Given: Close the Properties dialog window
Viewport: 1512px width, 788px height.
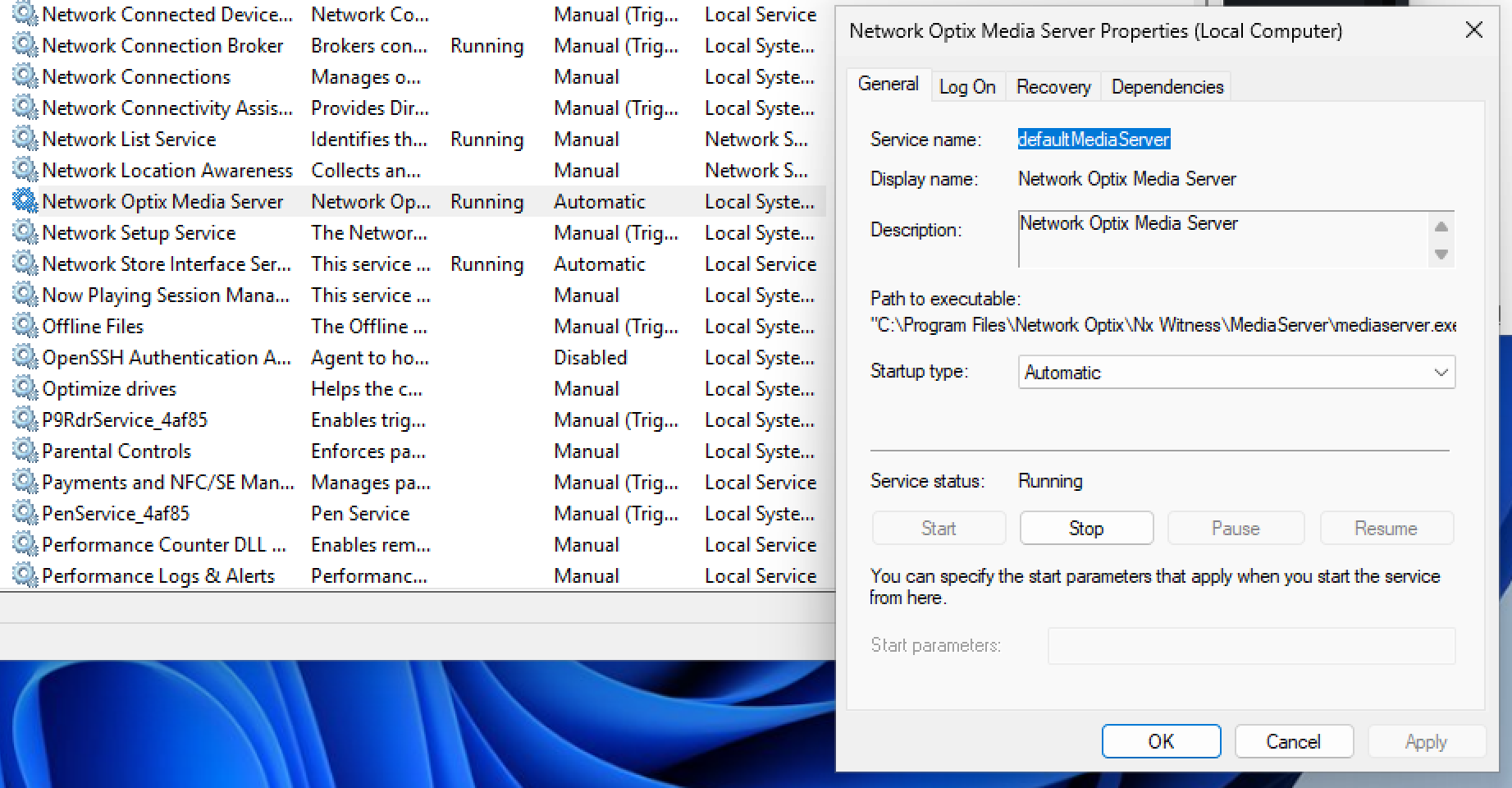Looking at the screenshot, I should point(1473,30).
